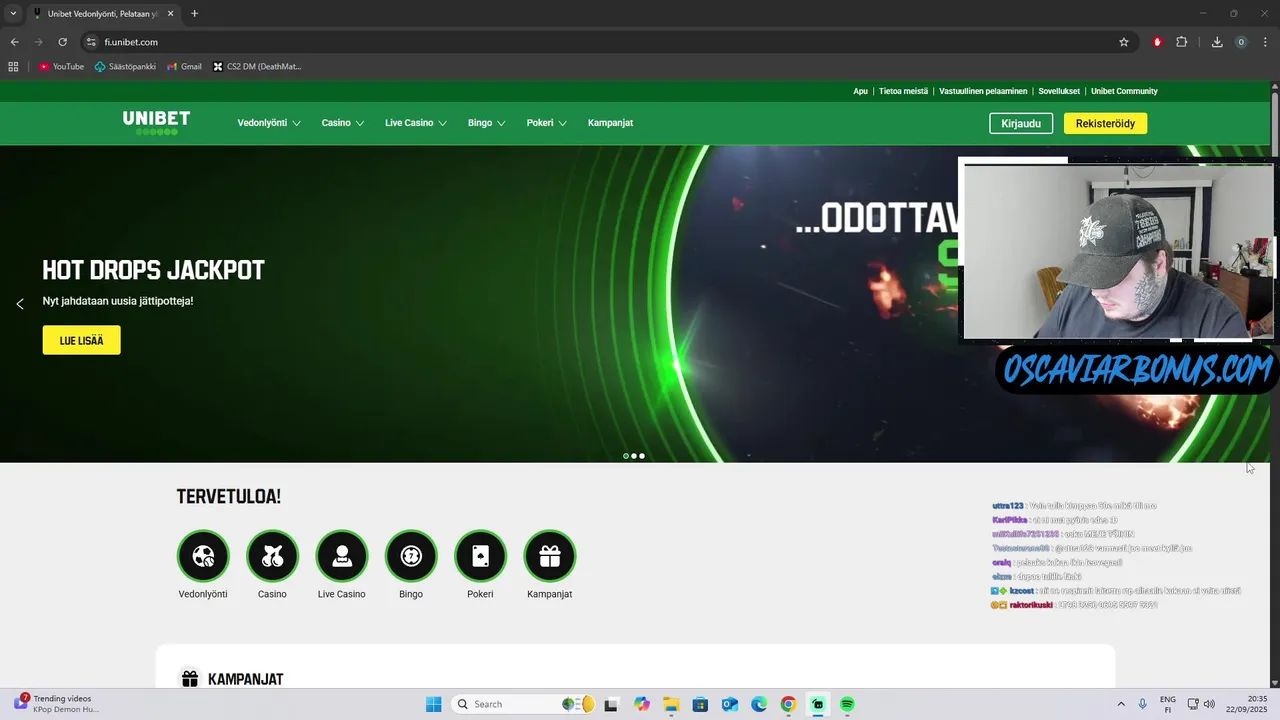Open the Chrome extensions puzzle icon
This screenshot has height=720, width=1280.
point(1181,42)
